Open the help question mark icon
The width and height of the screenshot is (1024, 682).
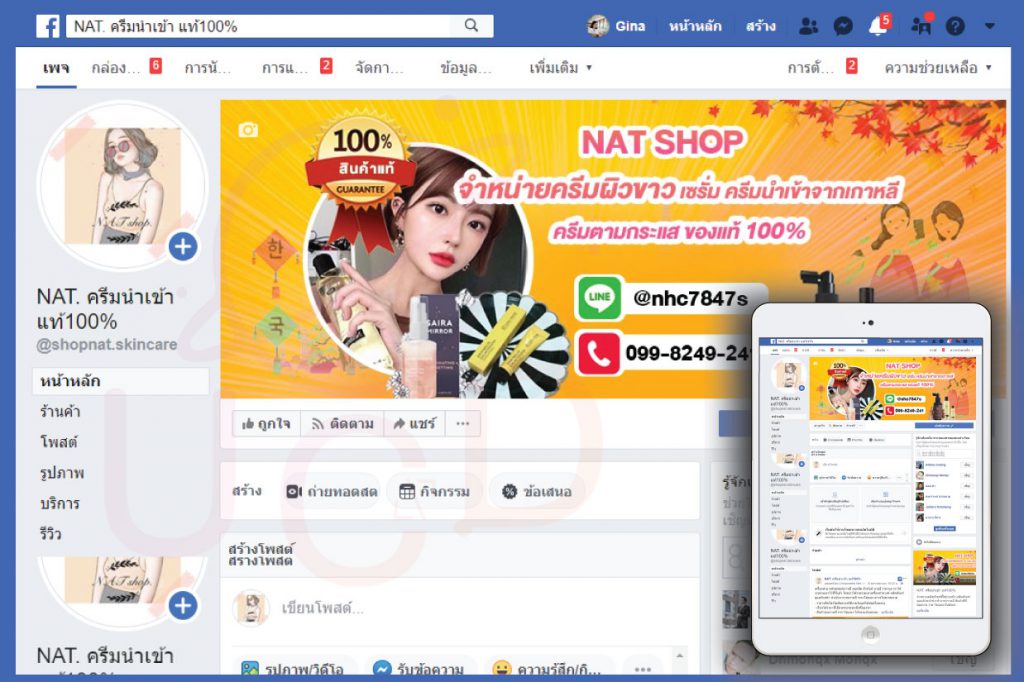pyautogui.click(x=955, y=26)
